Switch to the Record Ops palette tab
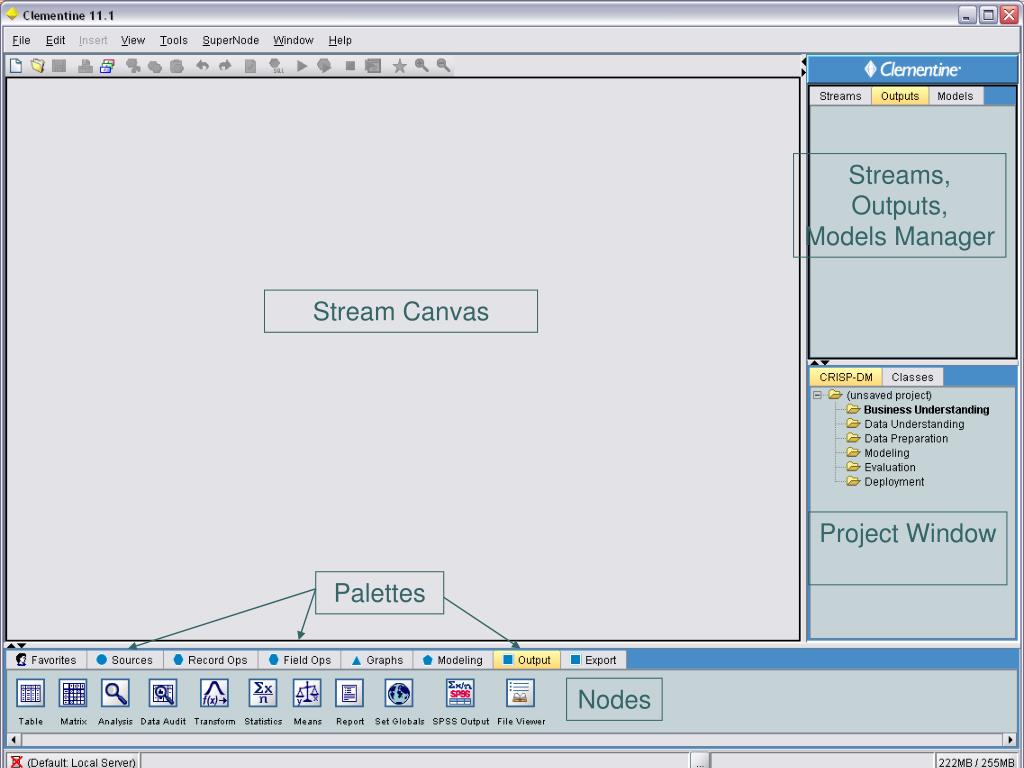1024x768 pixels. pos(210,660)
